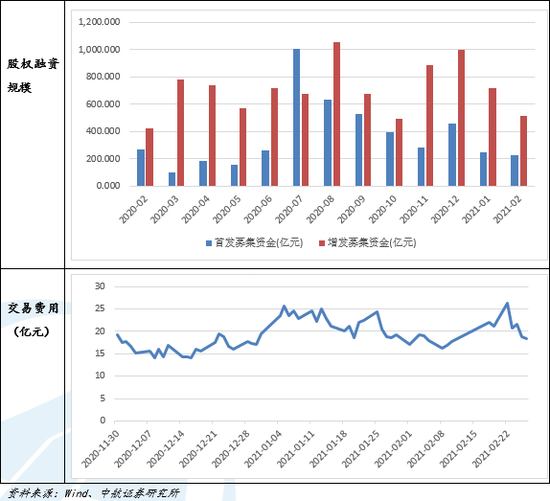Click the 2020-11 x-axis label
Image resolution: width=550 pixels, height=501 pixels.
click(414, 209)
